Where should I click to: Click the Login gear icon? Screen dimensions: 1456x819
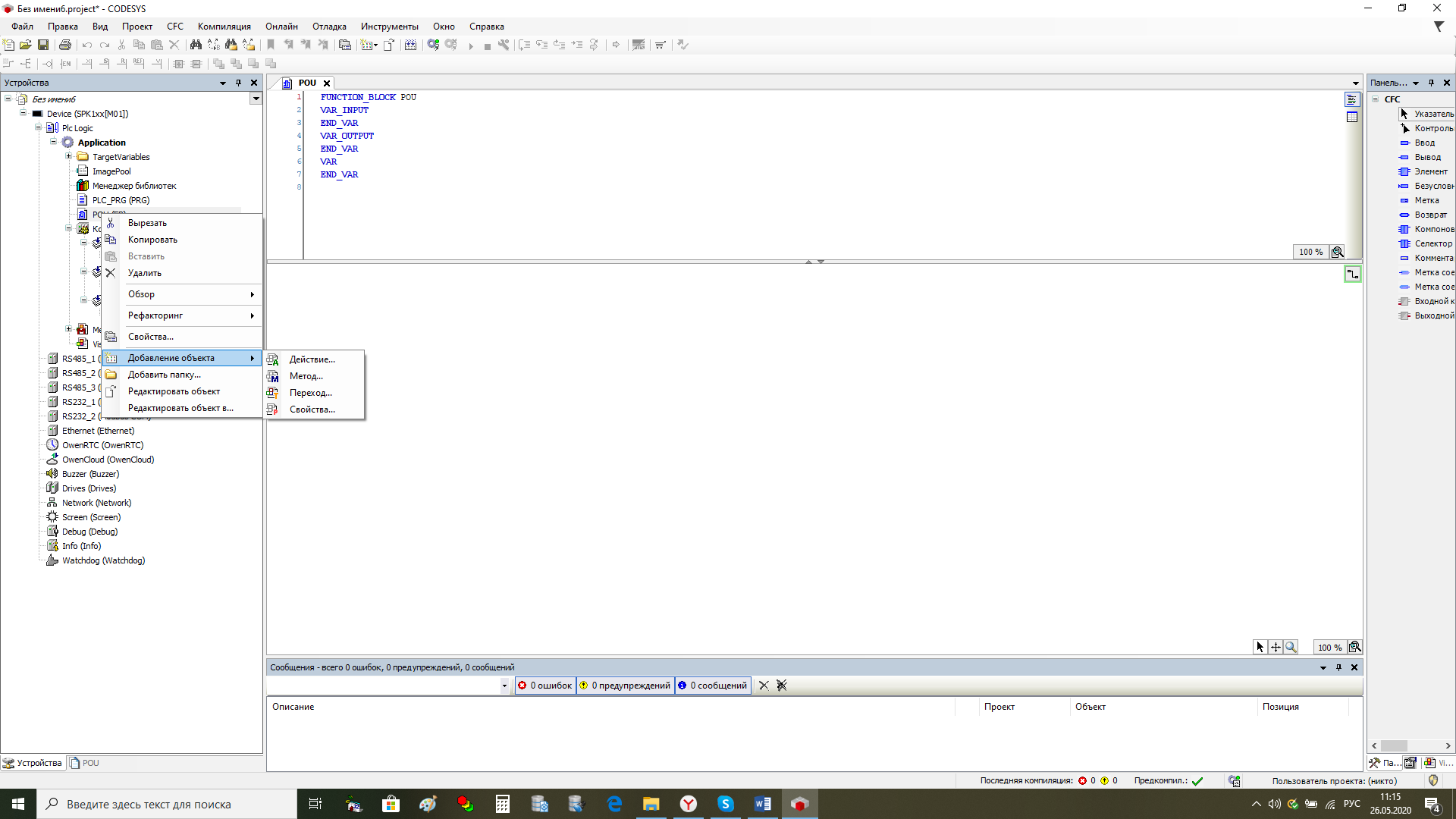point(433,45)
